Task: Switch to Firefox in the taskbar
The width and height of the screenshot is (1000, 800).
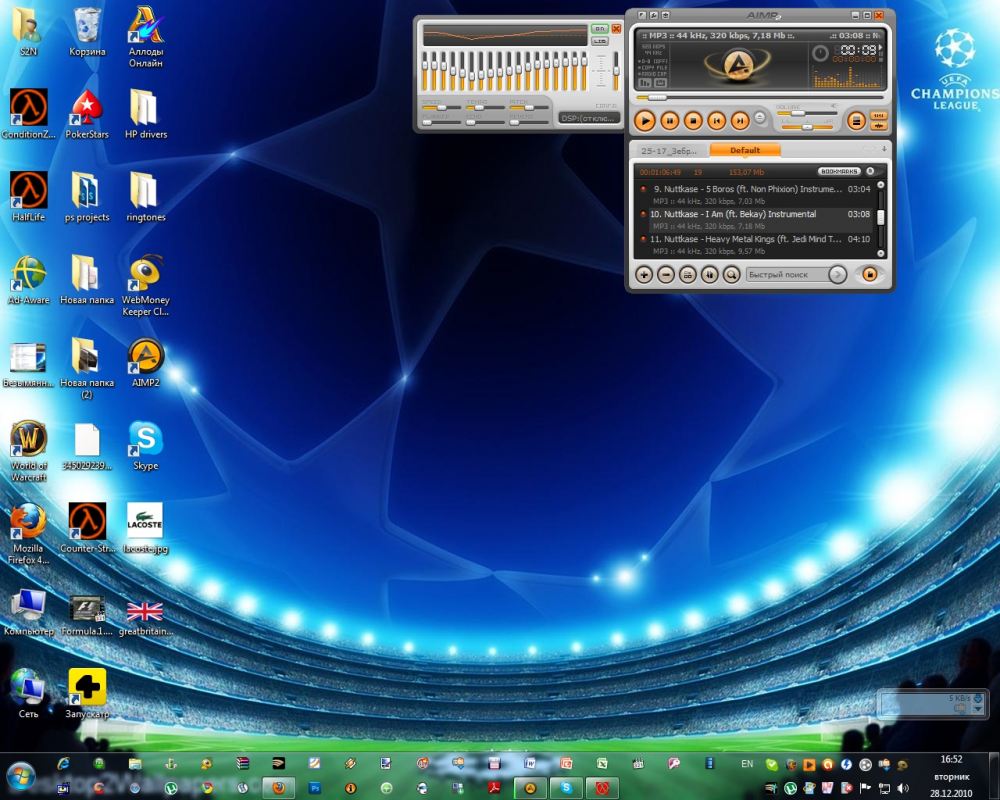Action: (x=279, y=788)
